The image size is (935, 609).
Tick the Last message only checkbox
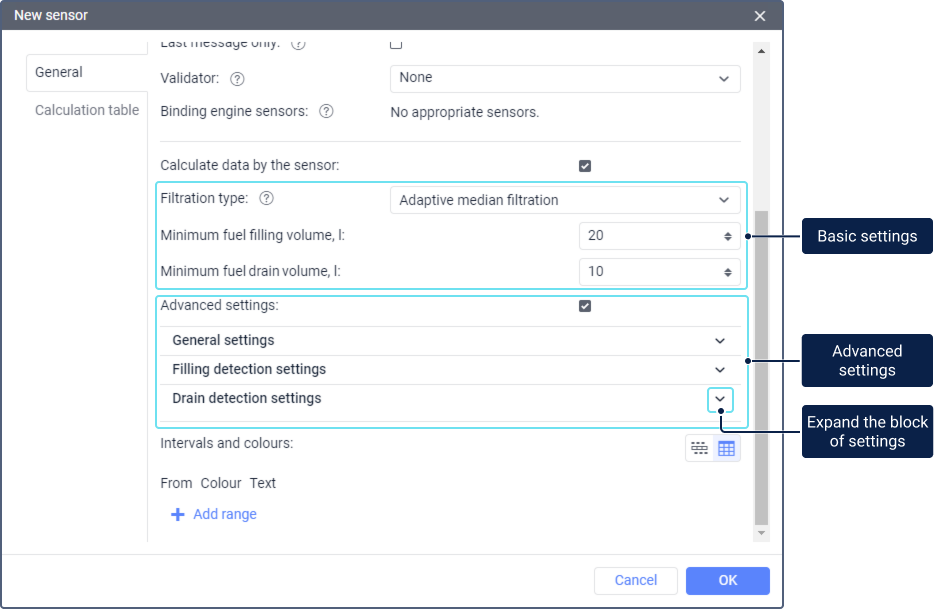(x=396, y=44)
